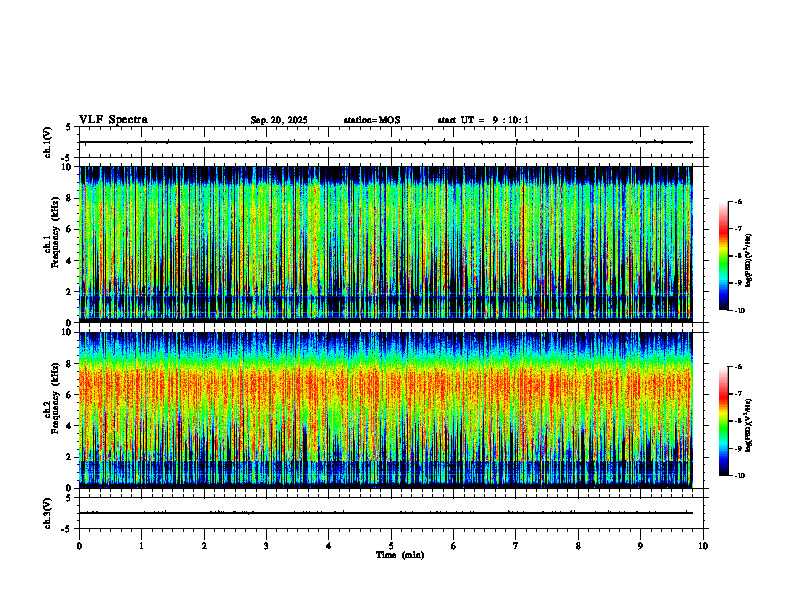Click the ch.1 frequency tick label "2"

pos(69,292)
